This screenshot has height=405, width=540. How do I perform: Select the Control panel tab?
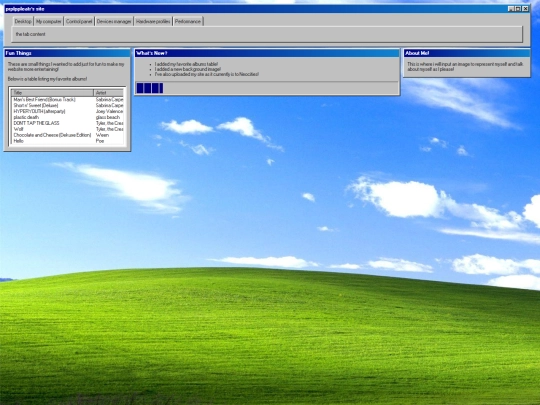point(79,21)
